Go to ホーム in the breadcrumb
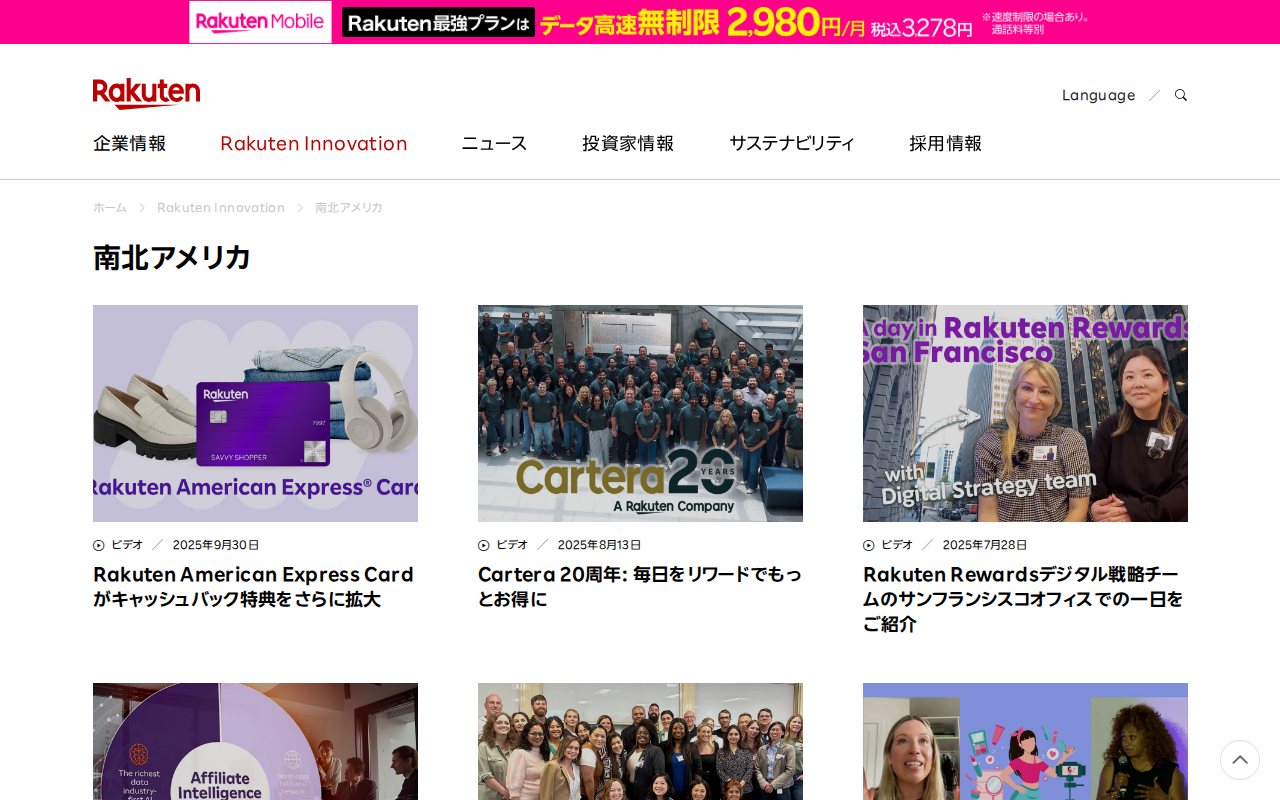 (110, 208)
